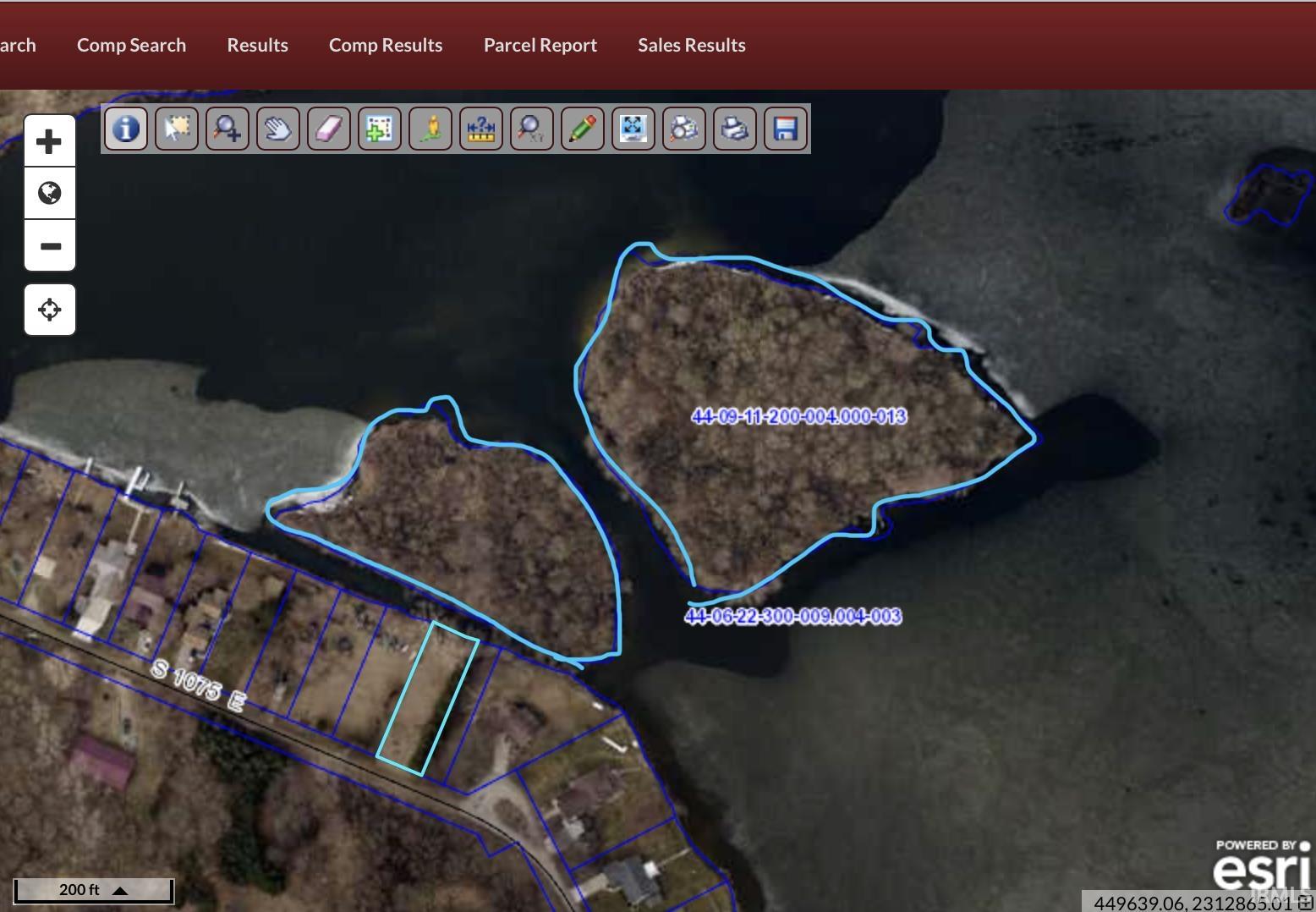
Task: Click the printer icon
Action: point(735,129)
